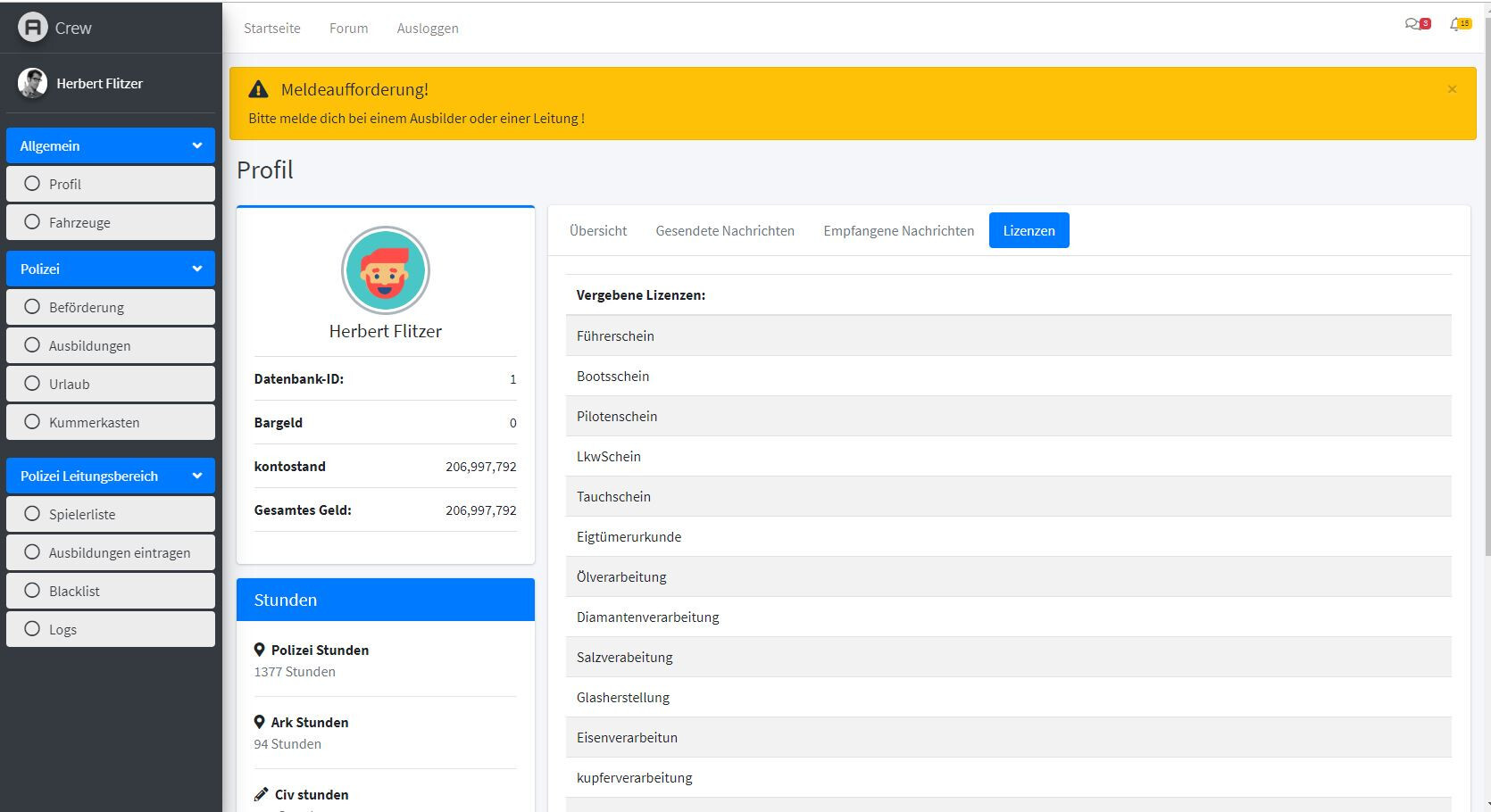Click the warning triangle icon
This screenshot has height=812, width=1491.
[x=258, y=89]
